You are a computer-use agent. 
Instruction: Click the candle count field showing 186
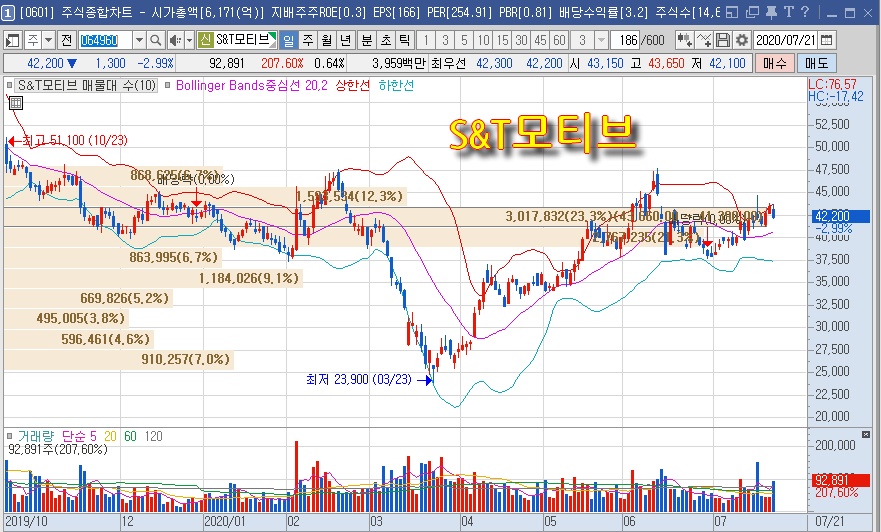click(625, 40)
